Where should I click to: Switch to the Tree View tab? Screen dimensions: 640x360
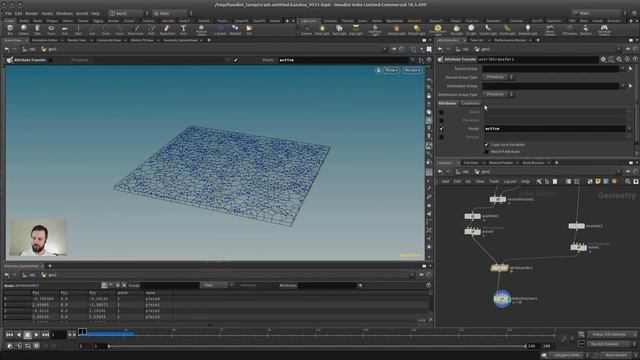coord(471,163)
